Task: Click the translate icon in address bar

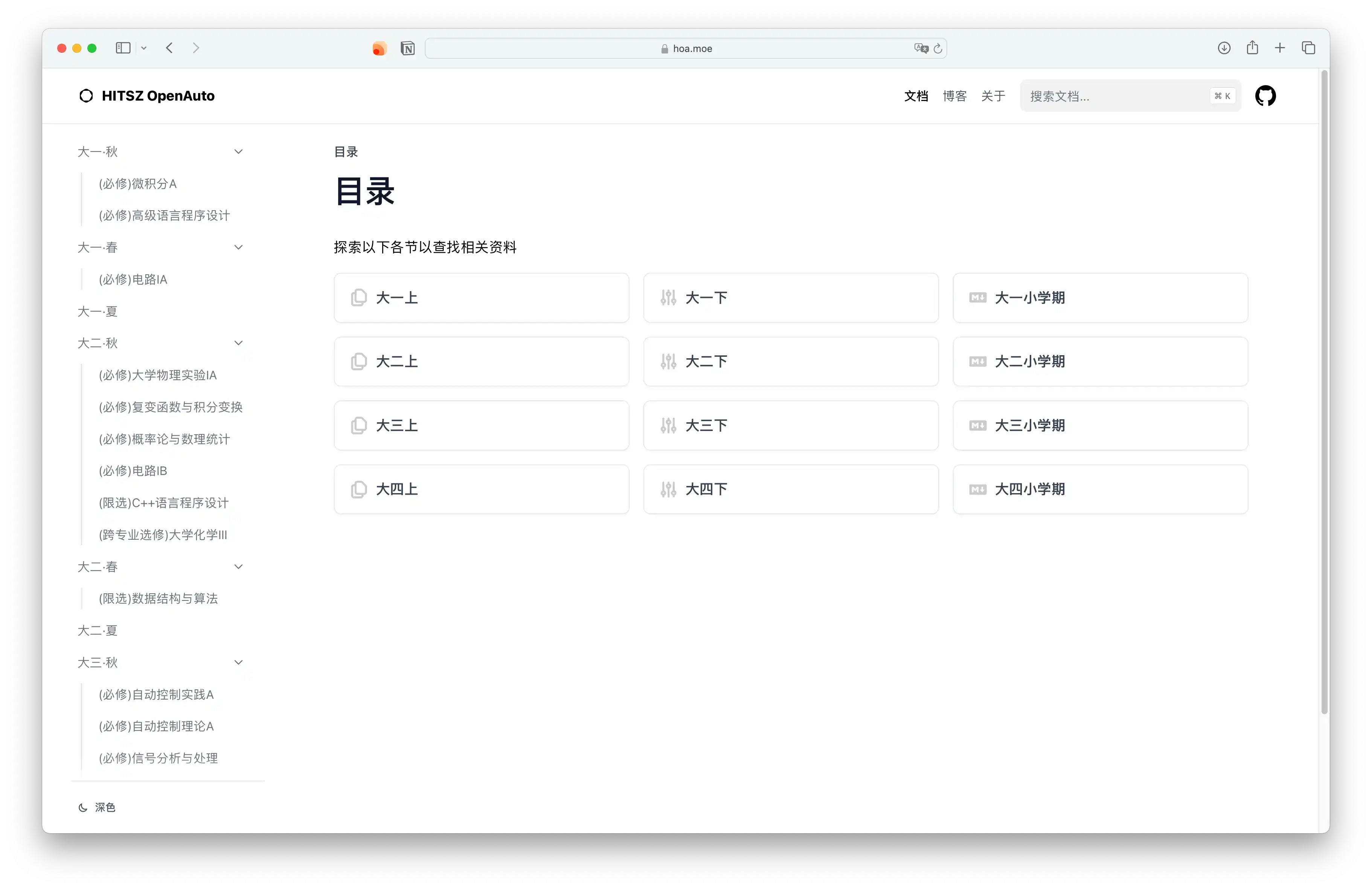Action: (921, 49)
